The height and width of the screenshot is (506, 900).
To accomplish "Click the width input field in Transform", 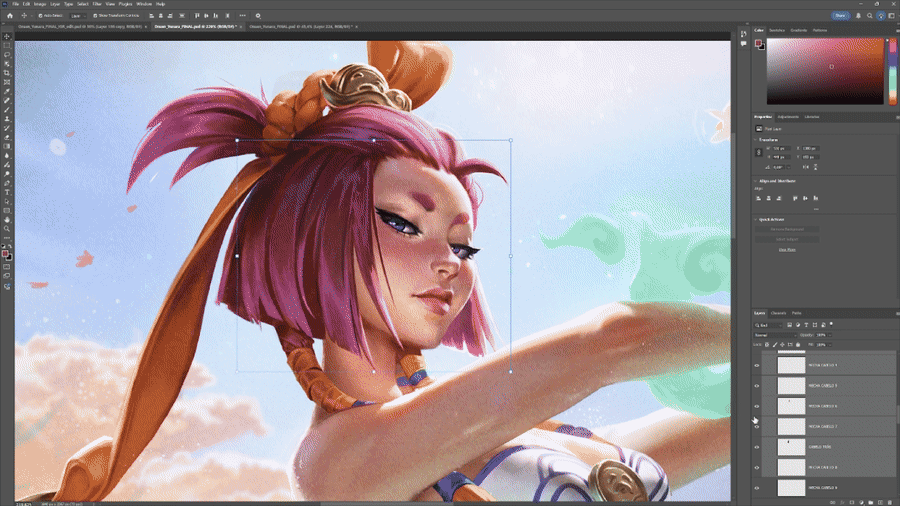I will pos(781,149).
